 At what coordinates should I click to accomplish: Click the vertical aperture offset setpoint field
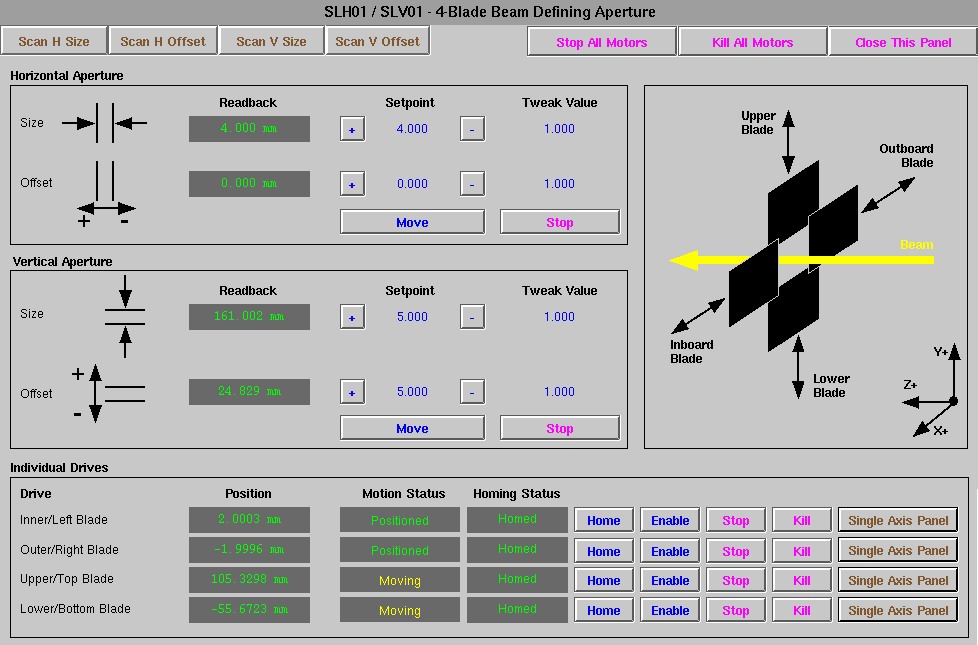(412, 391)
